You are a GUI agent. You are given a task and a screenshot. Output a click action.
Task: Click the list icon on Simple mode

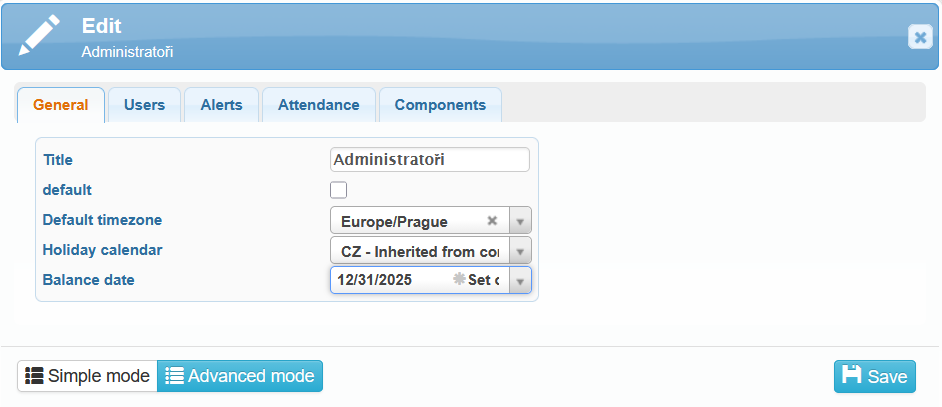(34, 376)
